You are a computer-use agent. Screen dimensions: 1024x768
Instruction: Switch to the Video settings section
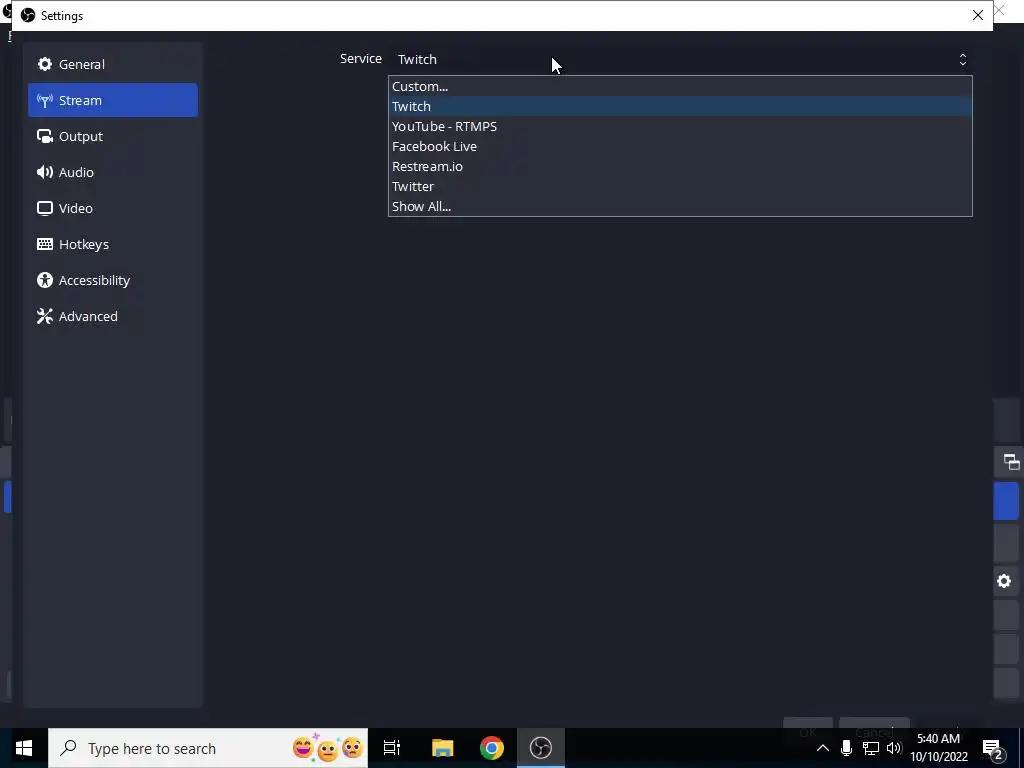pyautogui.click(x=112, y=208)
